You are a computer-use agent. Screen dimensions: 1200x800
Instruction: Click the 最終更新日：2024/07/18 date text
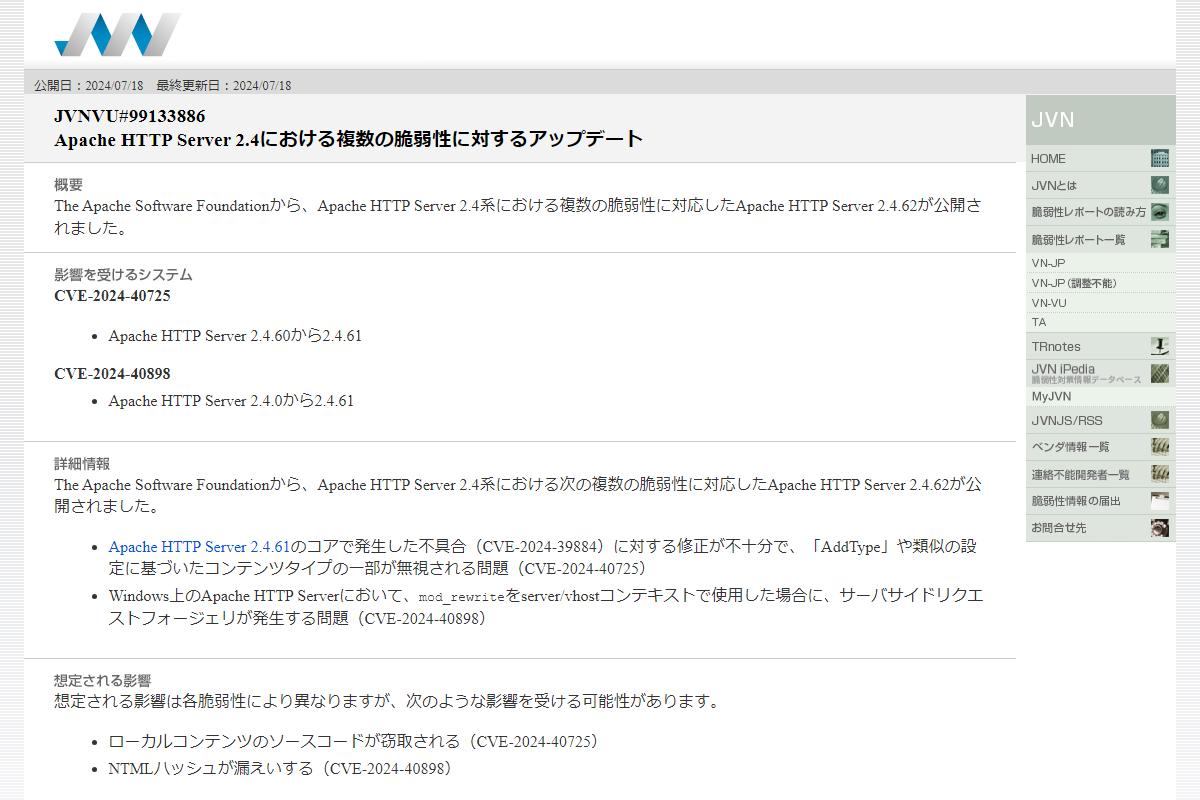[224, 85]
